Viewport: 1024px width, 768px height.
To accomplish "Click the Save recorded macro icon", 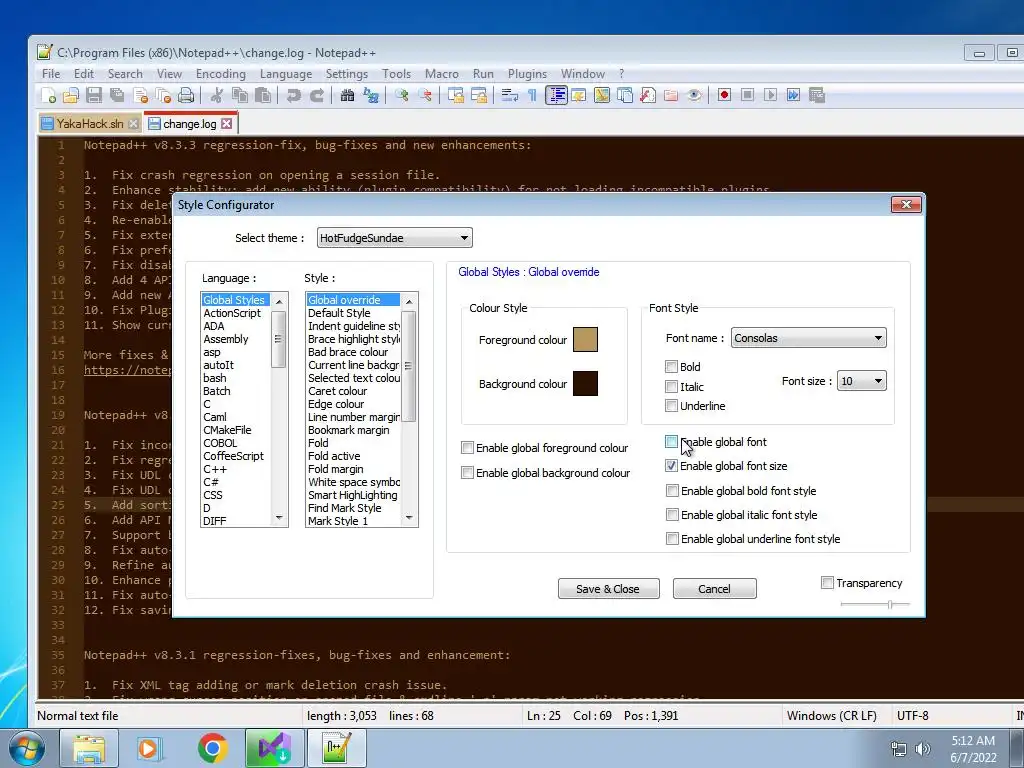I will click(x=817, y=95).
